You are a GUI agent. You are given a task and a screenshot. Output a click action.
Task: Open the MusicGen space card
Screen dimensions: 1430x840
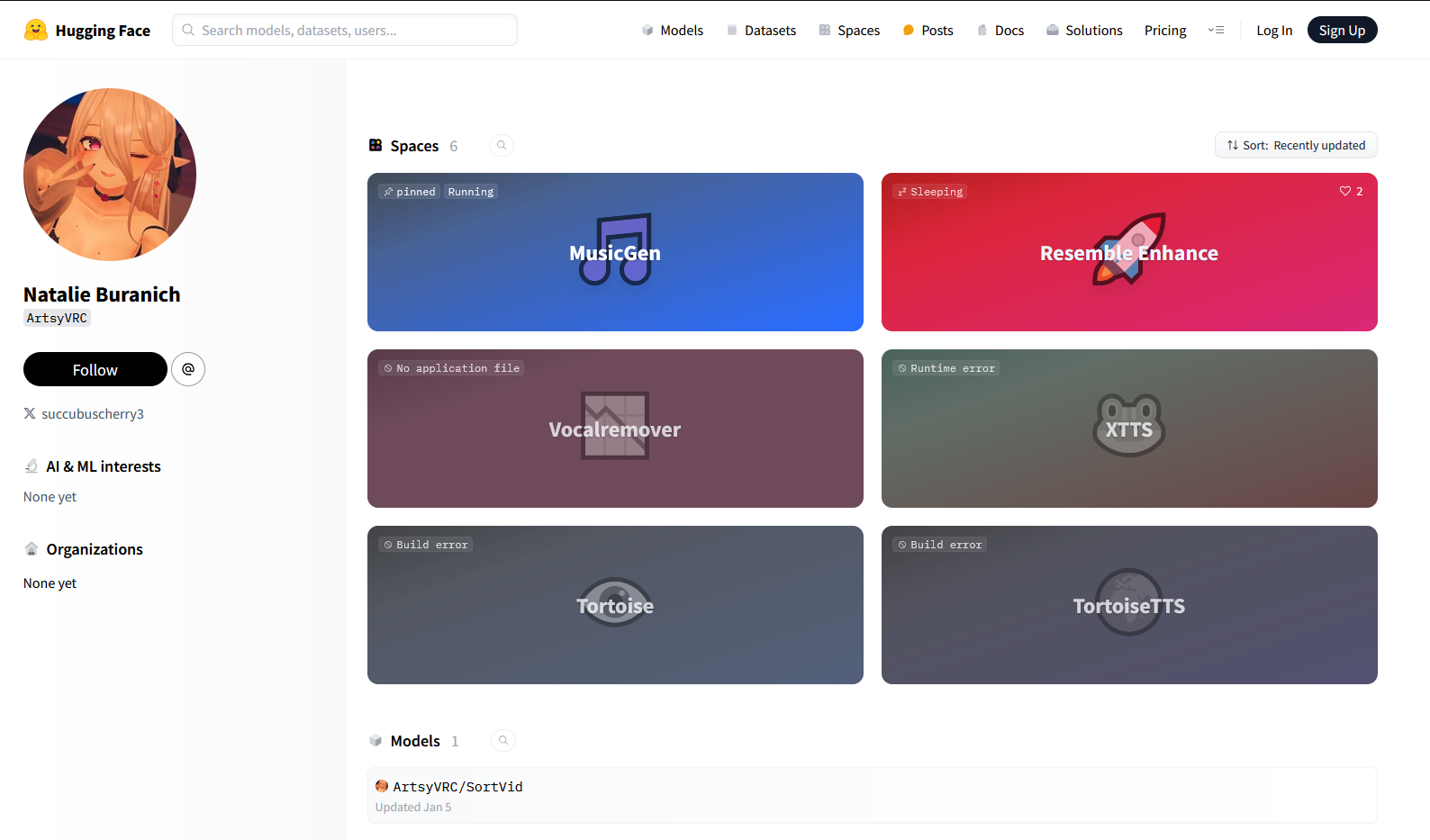615,252
